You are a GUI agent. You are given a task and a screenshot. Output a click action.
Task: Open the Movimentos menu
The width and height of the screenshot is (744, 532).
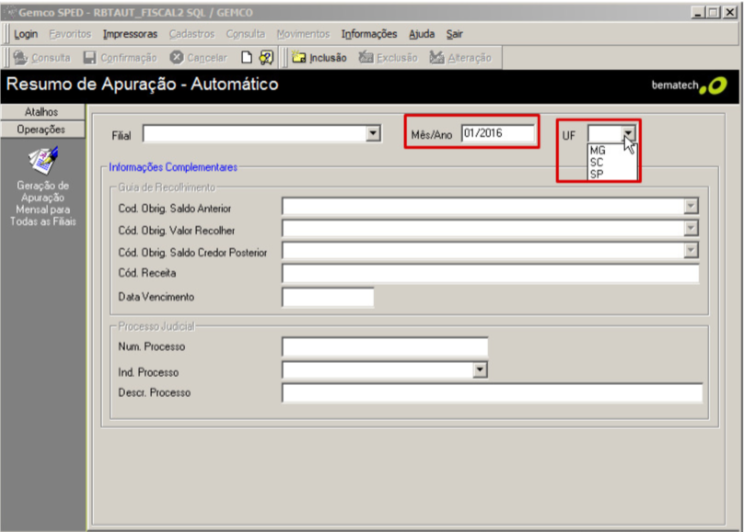pos(303,34)
